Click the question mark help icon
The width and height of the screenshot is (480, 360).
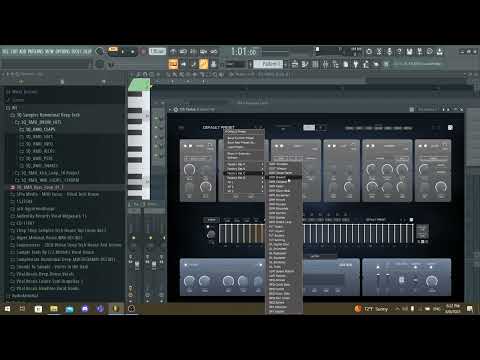click(399, 52)
